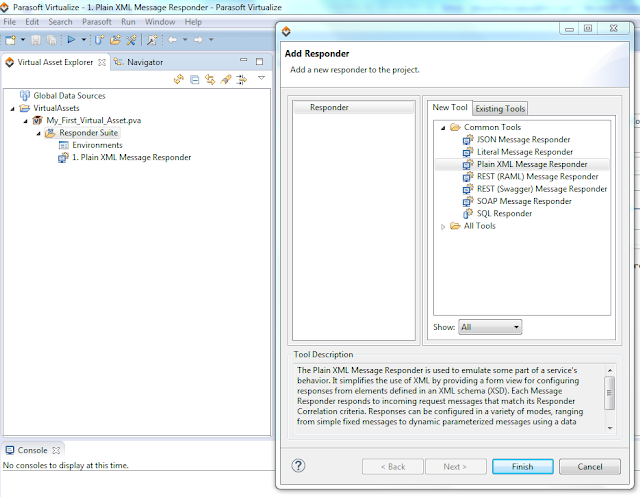Open the Run icon's dropdown arrow
The height and width of the screenshot is (497, 640).
coord(84,40)
